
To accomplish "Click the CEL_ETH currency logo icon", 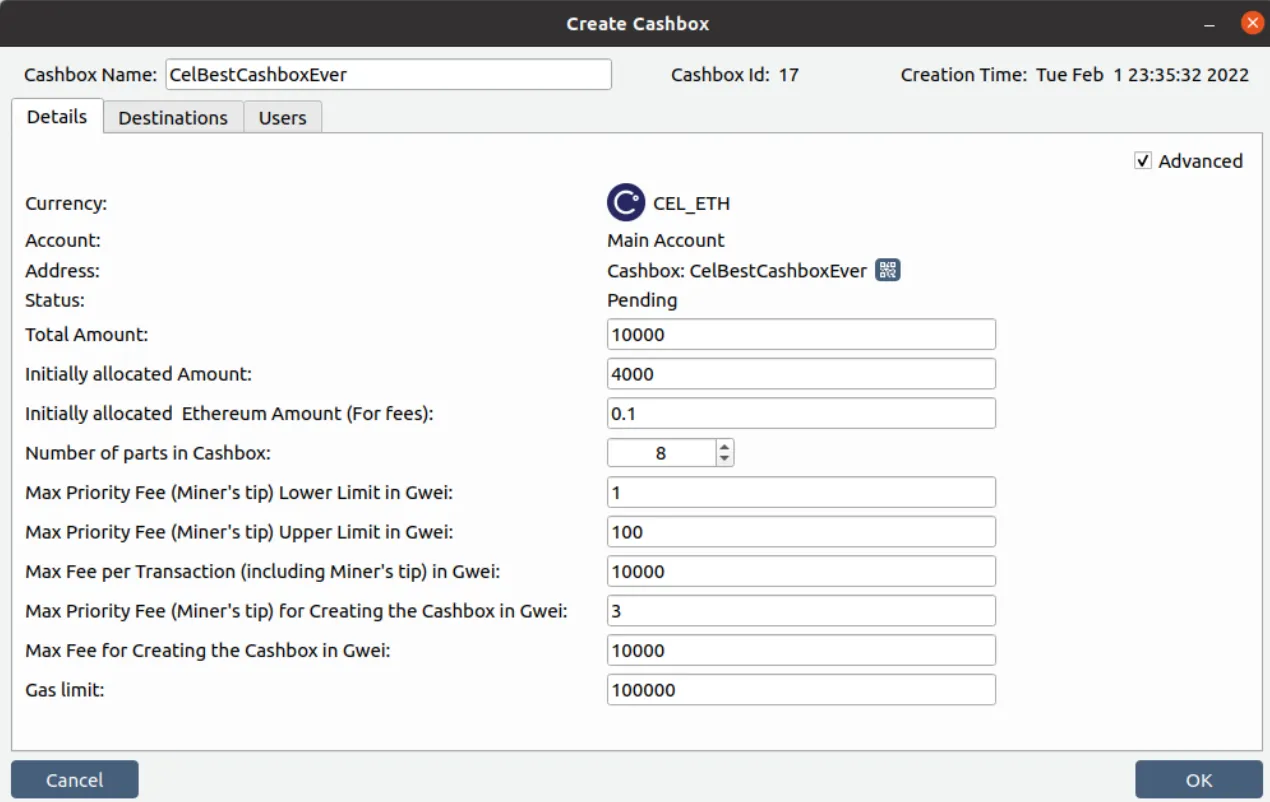I will pos(626,203).
